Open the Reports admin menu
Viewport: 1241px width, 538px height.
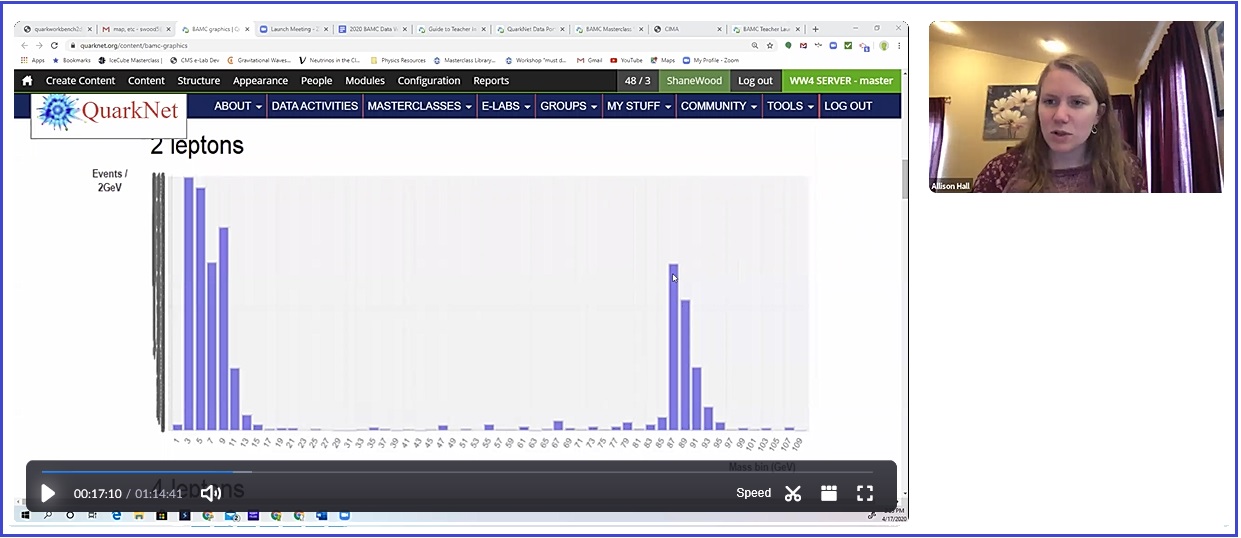[x=491, y=81]
